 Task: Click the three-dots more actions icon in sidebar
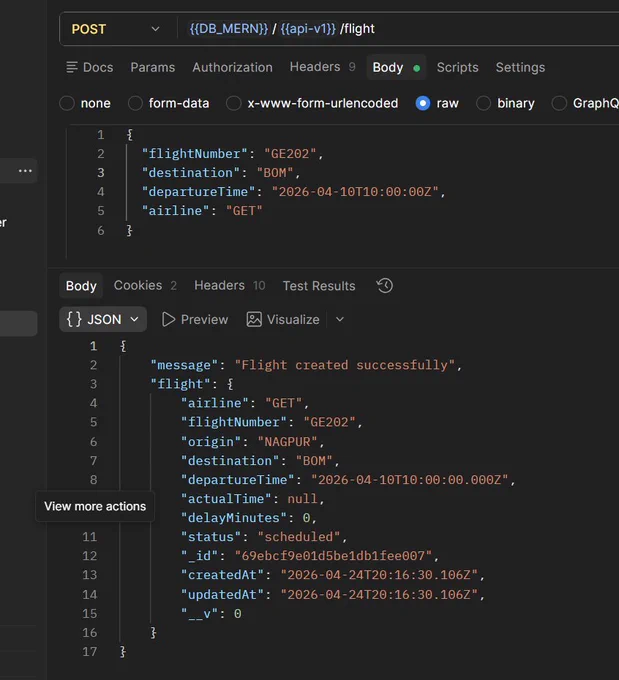click(25, 171)
